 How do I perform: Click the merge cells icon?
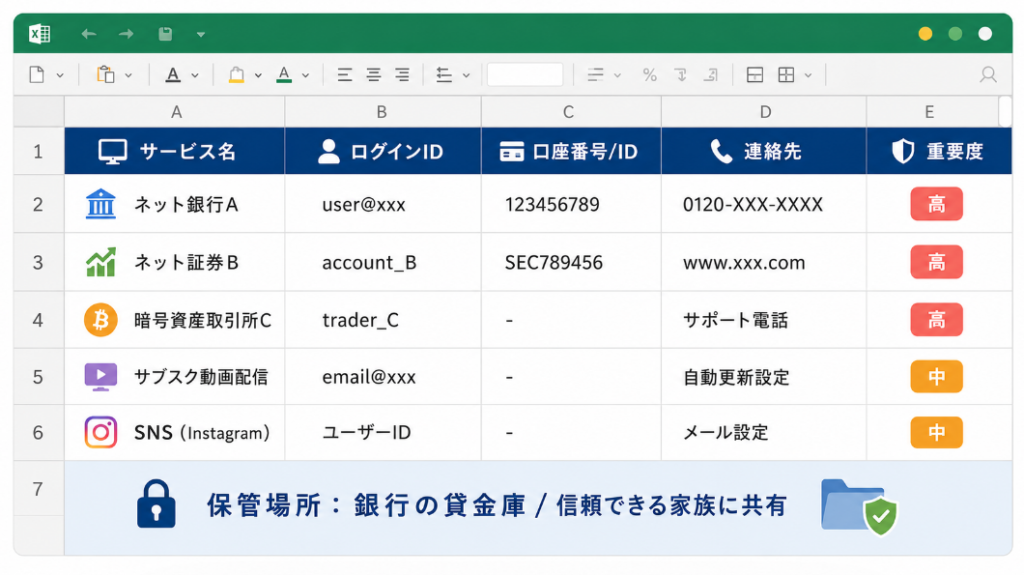[x=755, y=75]
